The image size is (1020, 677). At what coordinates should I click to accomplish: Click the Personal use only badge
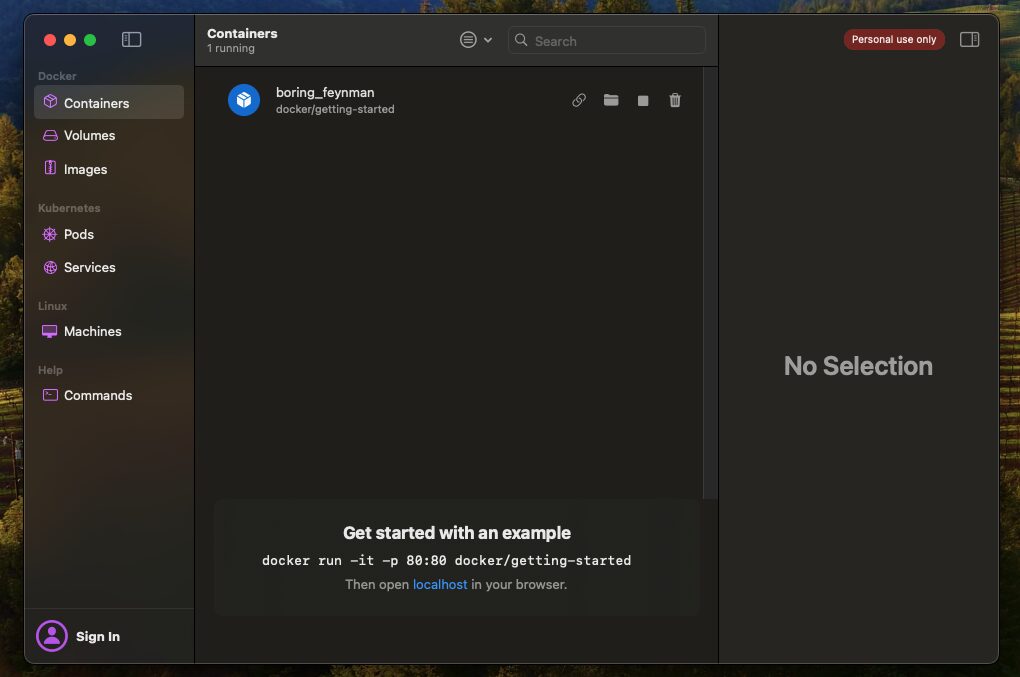point(893,39)
